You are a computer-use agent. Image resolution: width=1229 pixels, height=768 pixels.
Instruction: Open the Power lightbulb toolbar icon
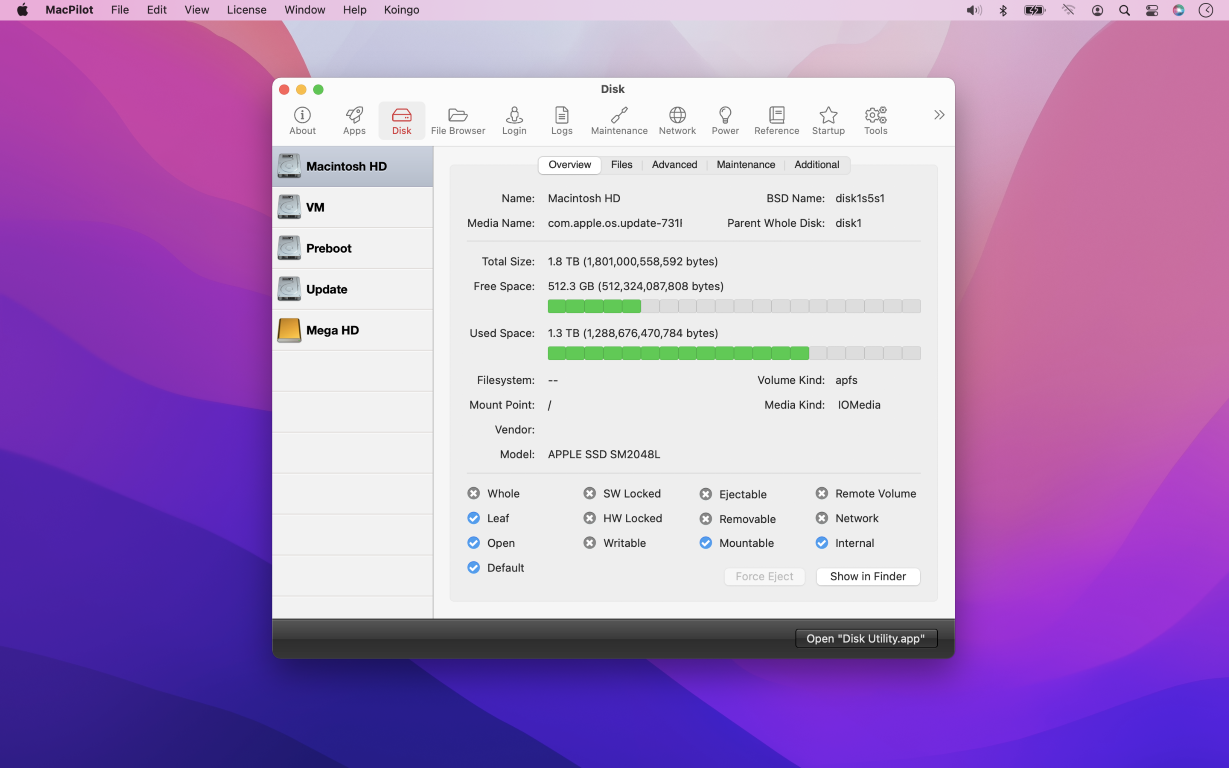coord(725,120)
